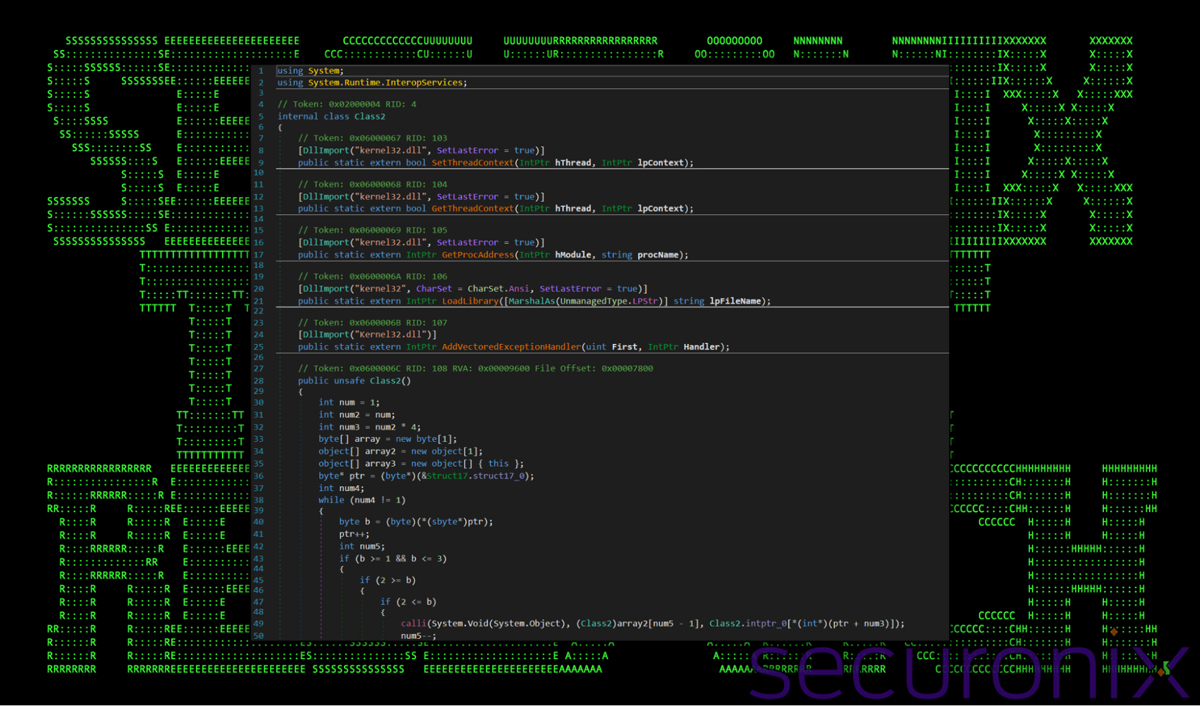Click the orange diamond marker near the logo
Screen dimensions: 1200x706
(x=1161, y=672)
